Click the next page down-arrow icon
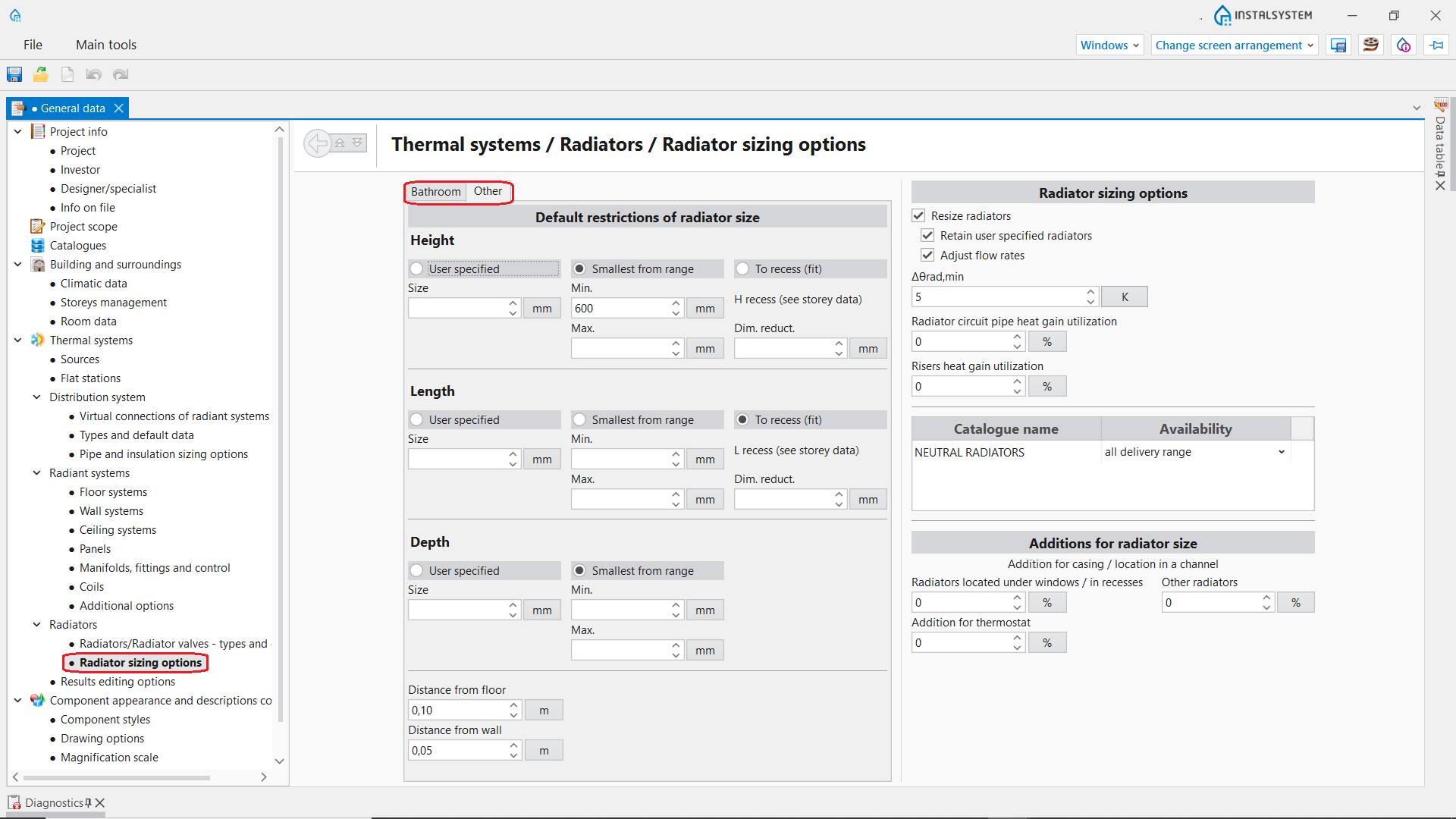This screenshot has height=819, width=1456. 357,143
